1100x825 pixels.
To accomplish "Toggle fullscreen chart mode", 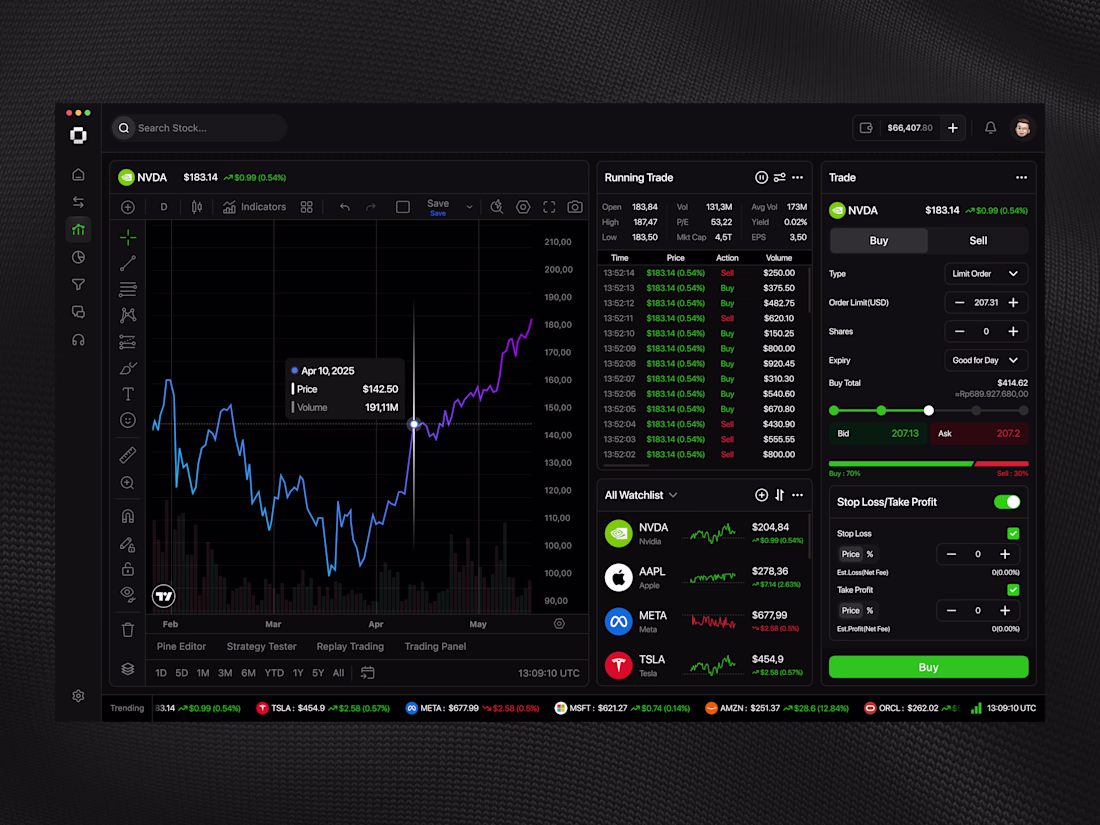I will [x=549, y=207].
